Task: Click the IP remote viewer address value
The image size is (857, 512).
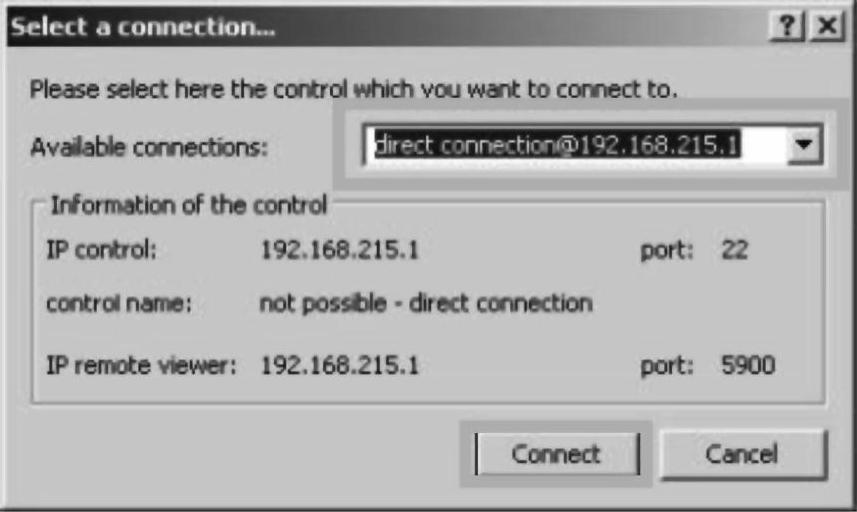Action: [339, 366]
